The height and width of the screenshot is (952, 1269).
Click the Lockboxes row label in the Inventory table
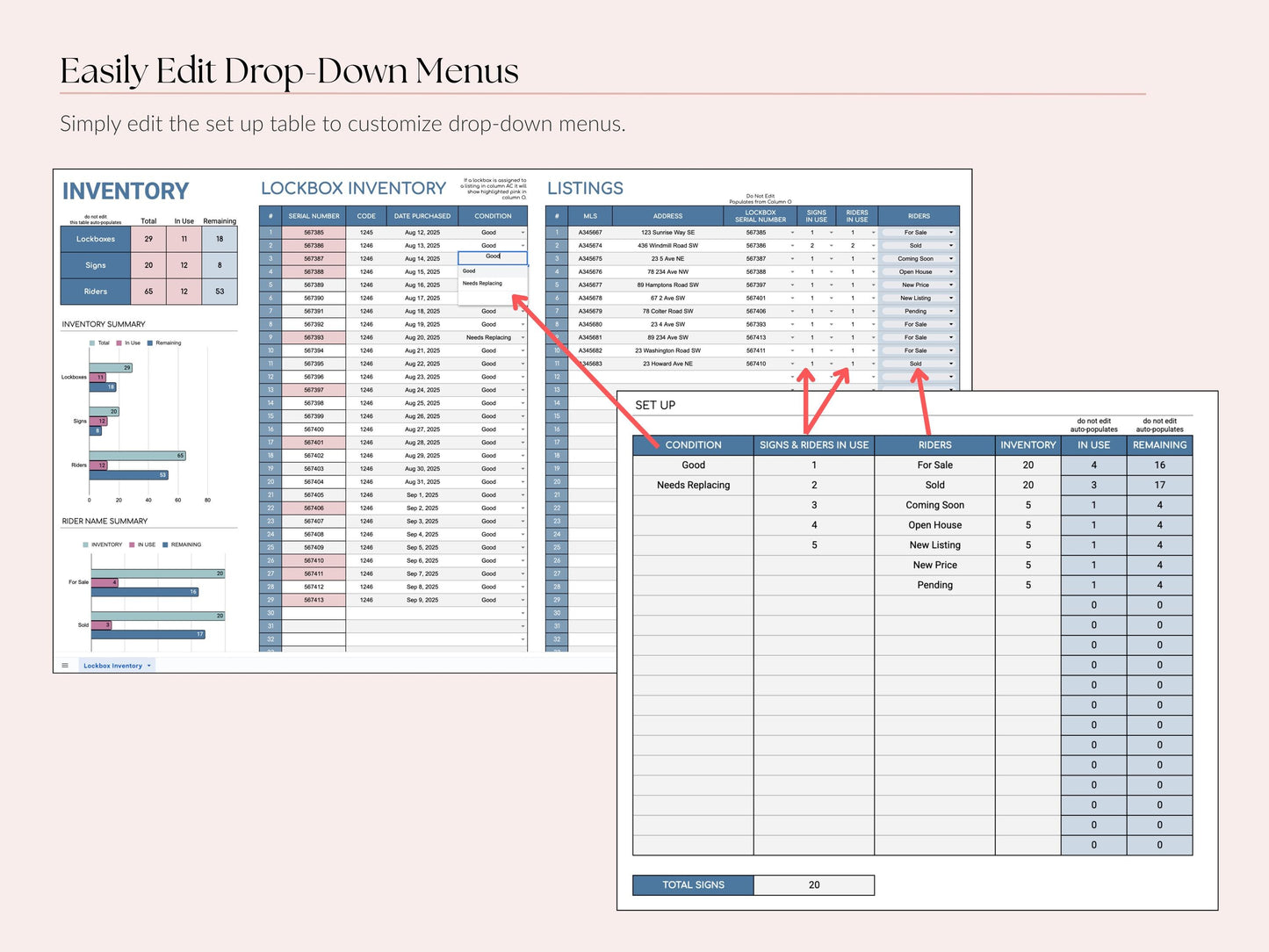click(96, 239)
